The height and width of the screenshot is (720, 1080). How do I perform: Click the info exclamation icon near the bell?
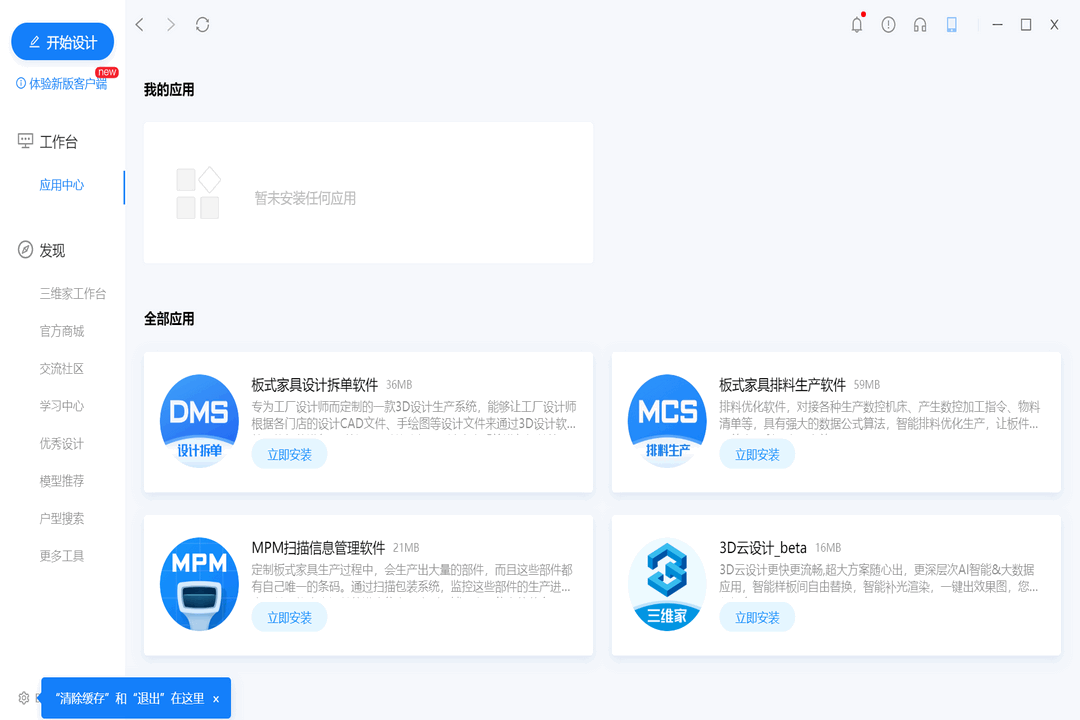pyautogui.click(x=888, y=25)
